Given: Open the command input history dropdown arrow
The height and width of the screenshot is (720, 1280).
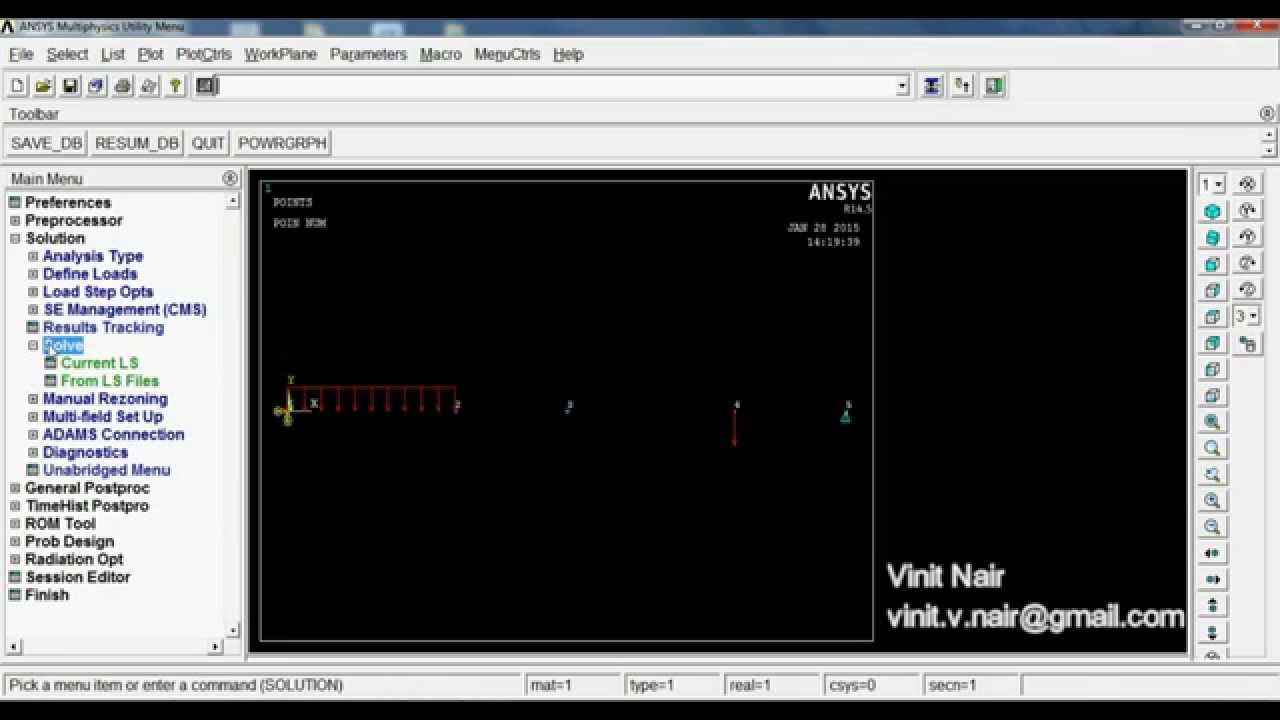Looking at the screenshot, I should 902,87.
